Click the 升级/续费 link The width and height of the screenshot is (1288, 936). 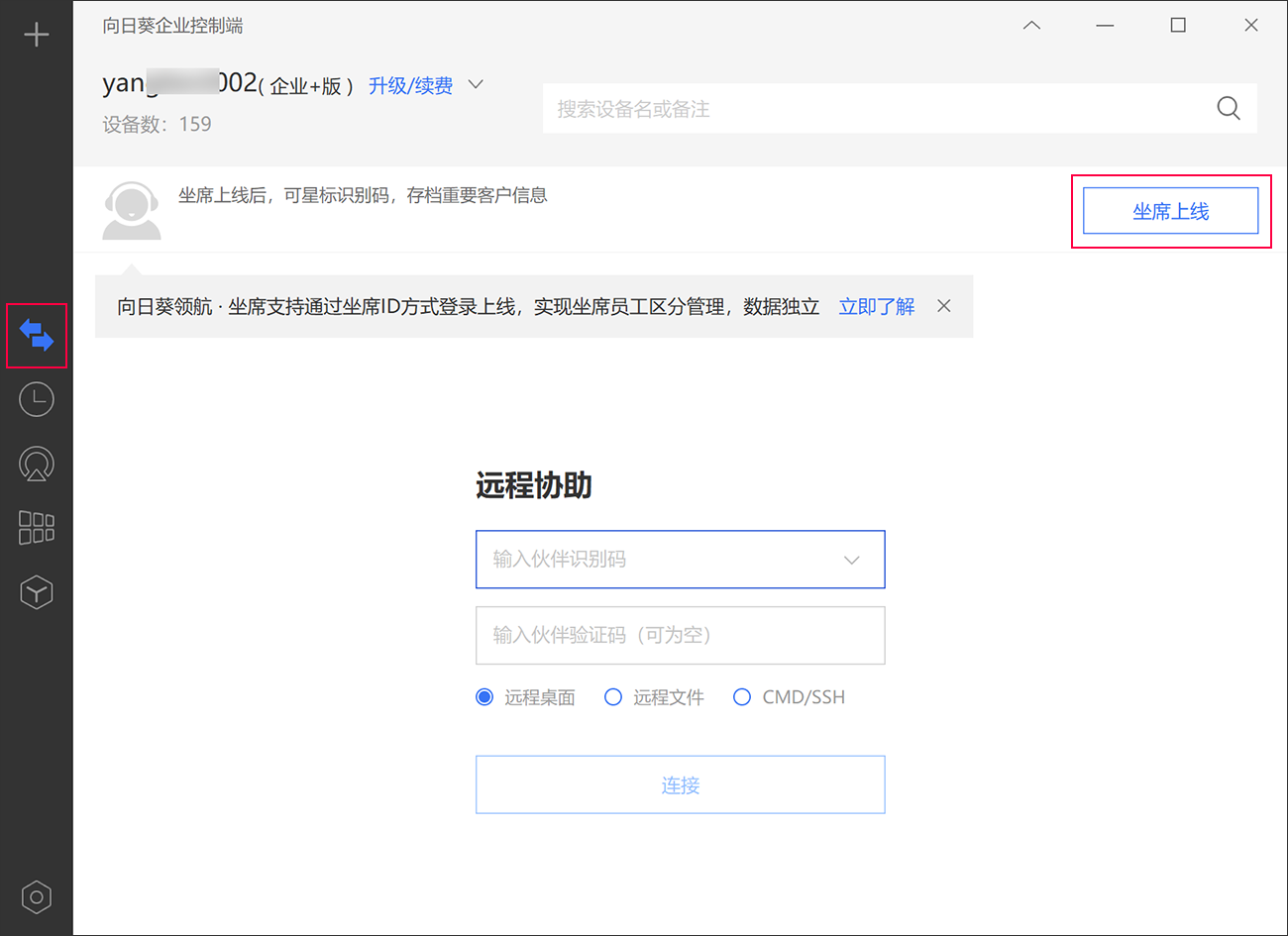pos(410,86)
